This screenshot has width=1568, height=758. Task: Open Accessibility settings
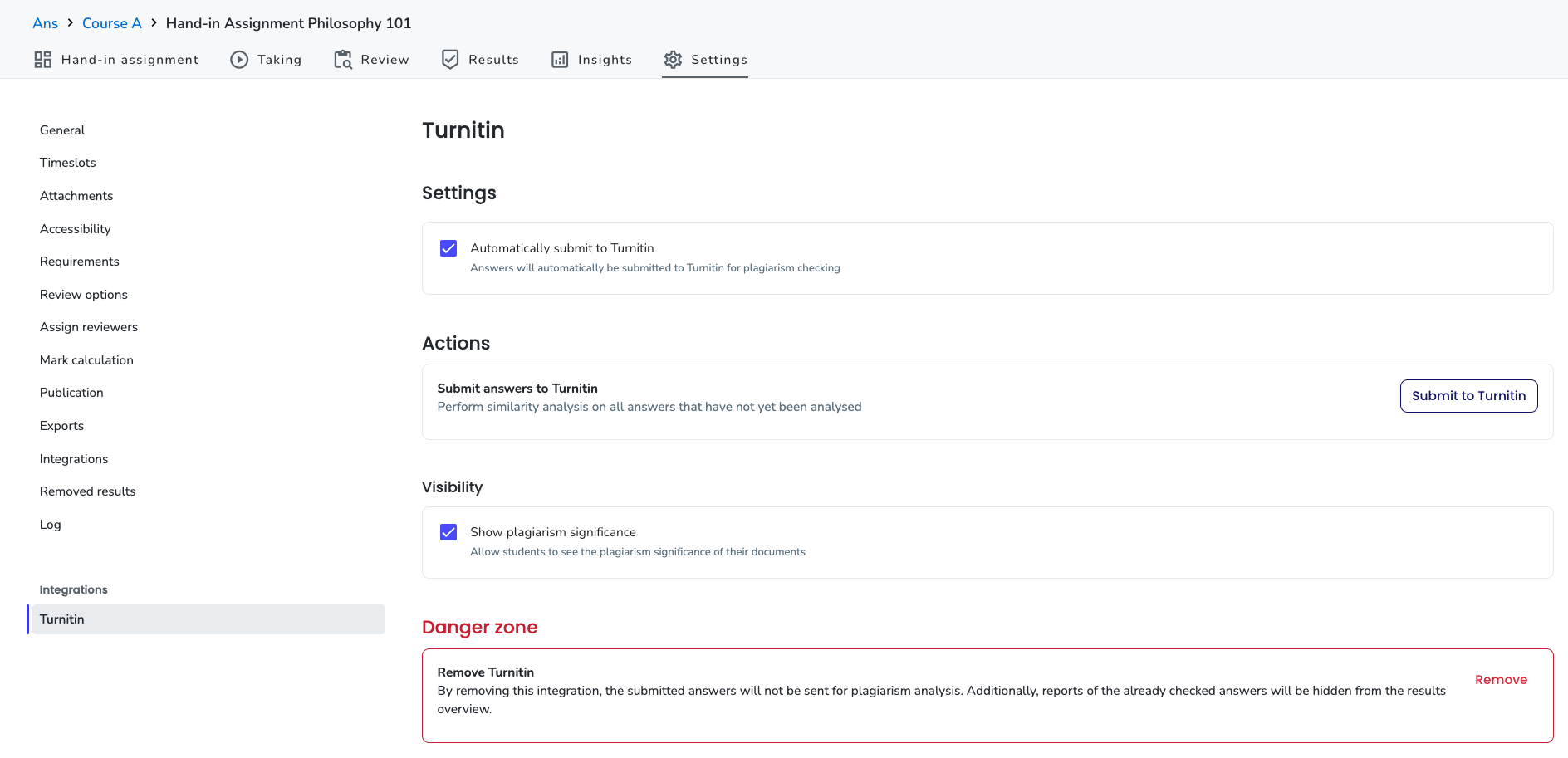point(76,229)
